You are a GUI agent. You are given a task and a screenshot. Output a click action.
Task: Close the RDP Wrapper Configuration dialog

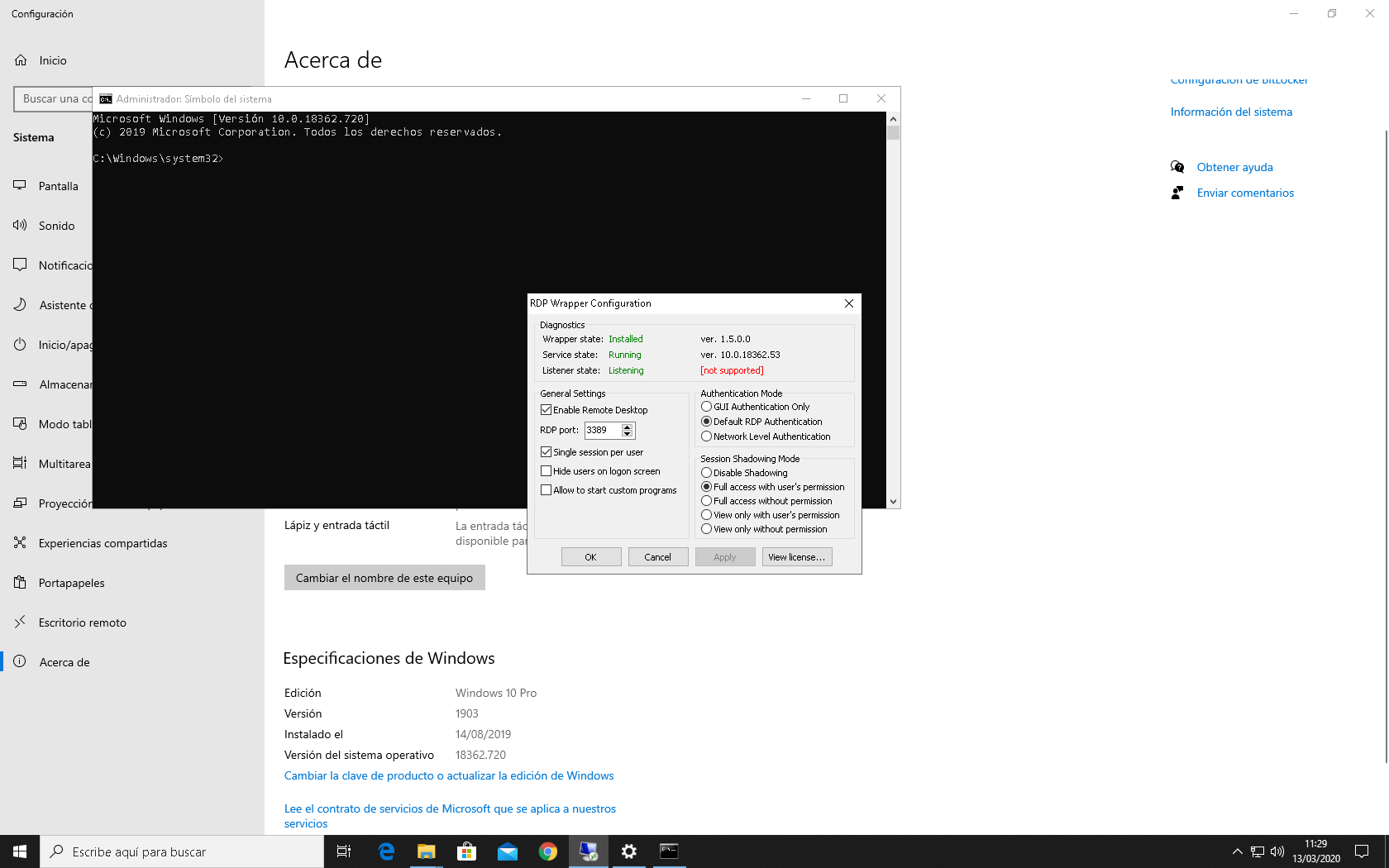[x=849, y=303]
